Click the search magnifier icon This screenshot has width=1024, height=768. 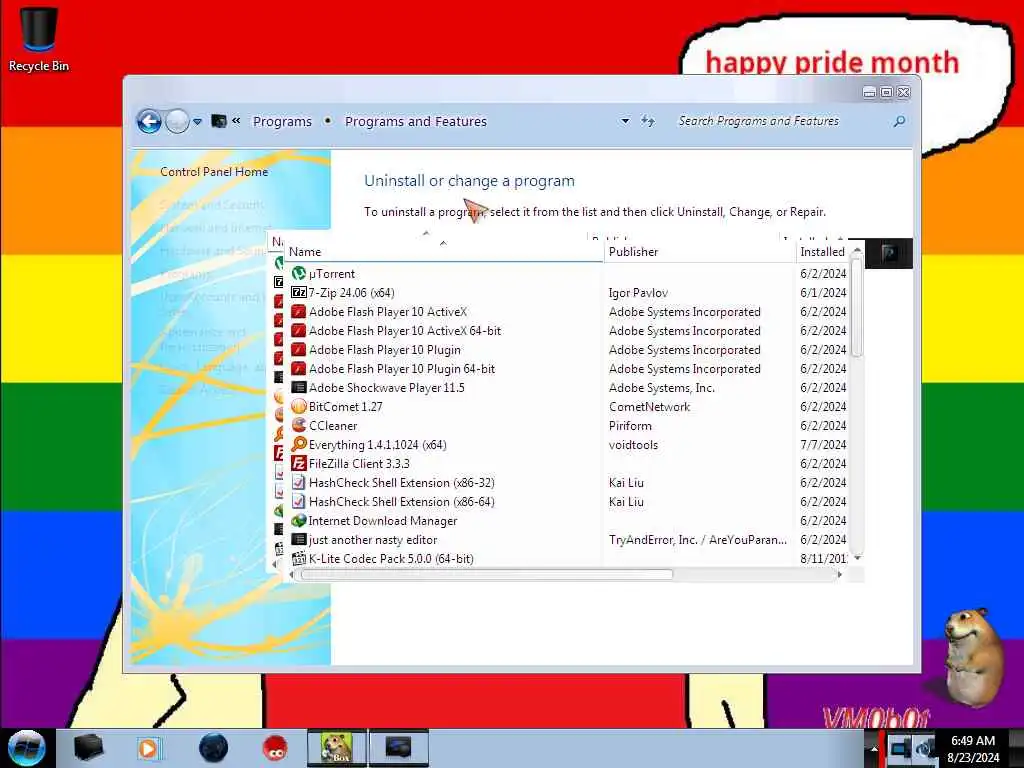pos(899,121)
